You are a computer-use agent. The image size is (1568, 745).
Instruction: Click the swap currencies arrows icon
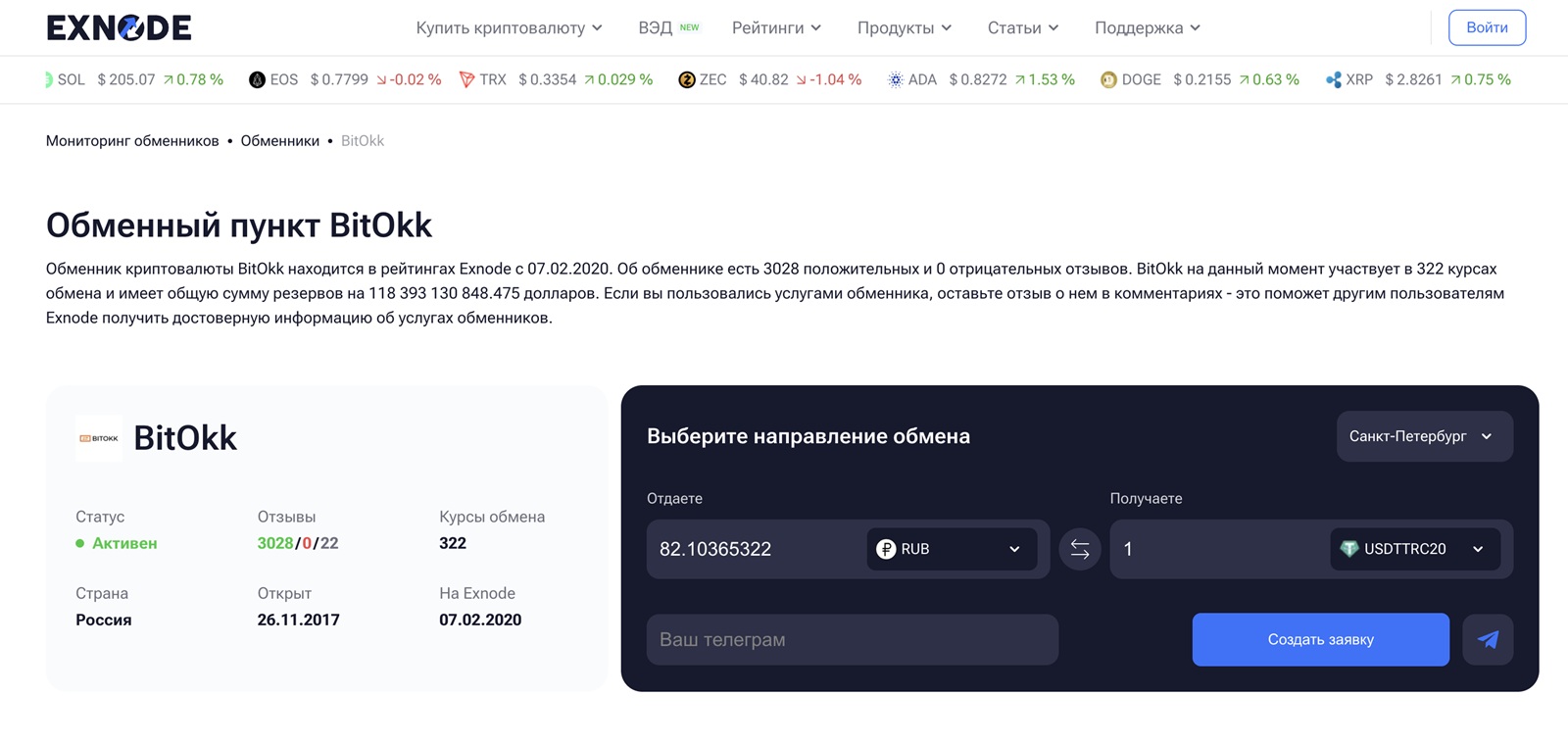(1079, 549)
